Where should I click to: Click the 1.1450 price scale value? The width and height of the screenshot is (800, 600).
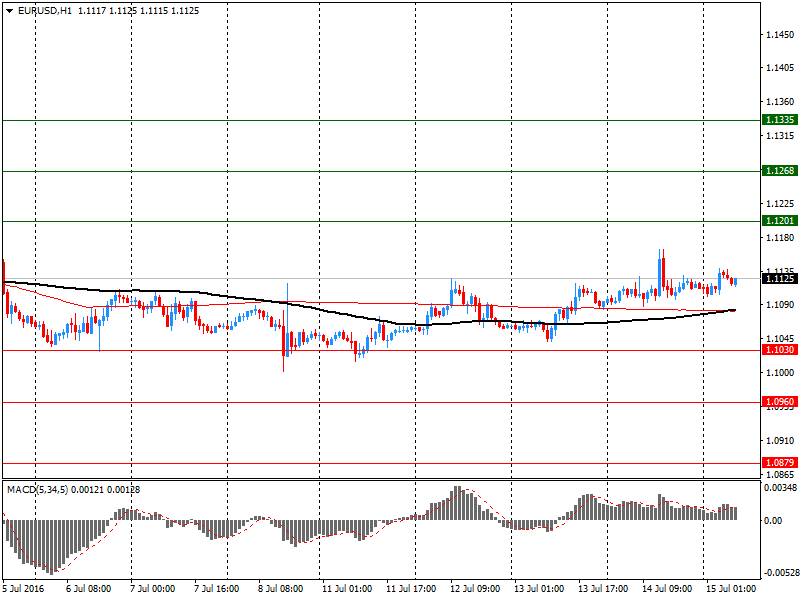(x=780, y=35)
